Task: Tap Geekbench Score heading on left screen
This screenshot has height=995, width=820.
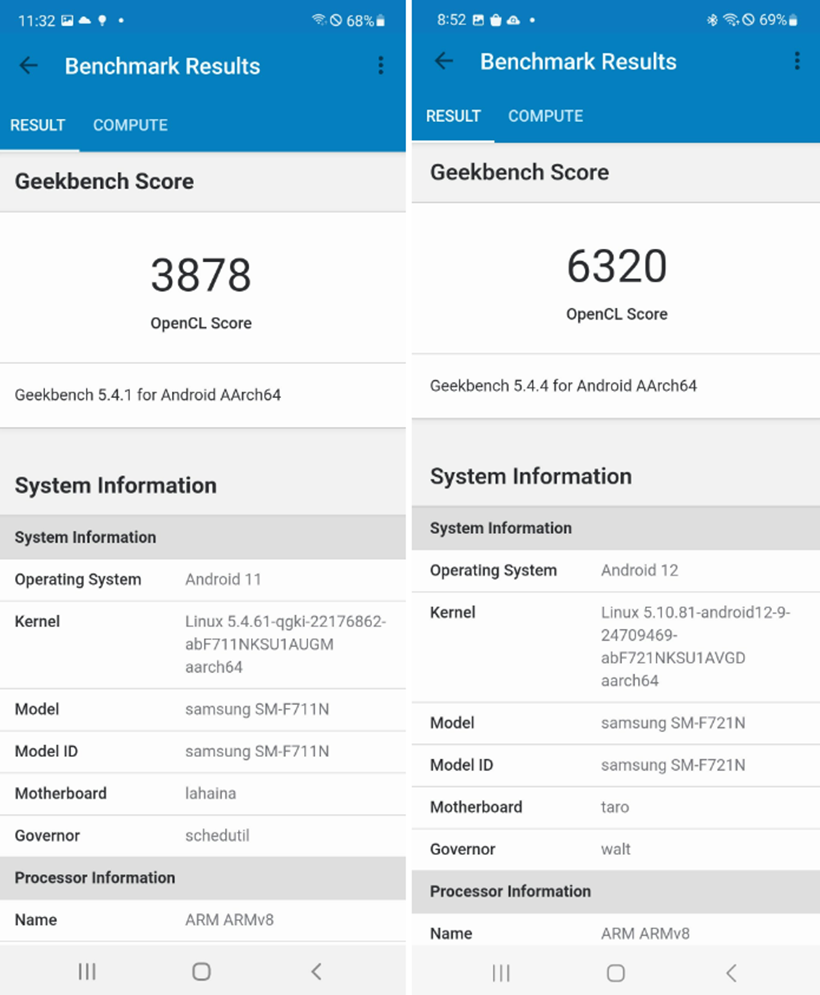Action: point(104,181)
